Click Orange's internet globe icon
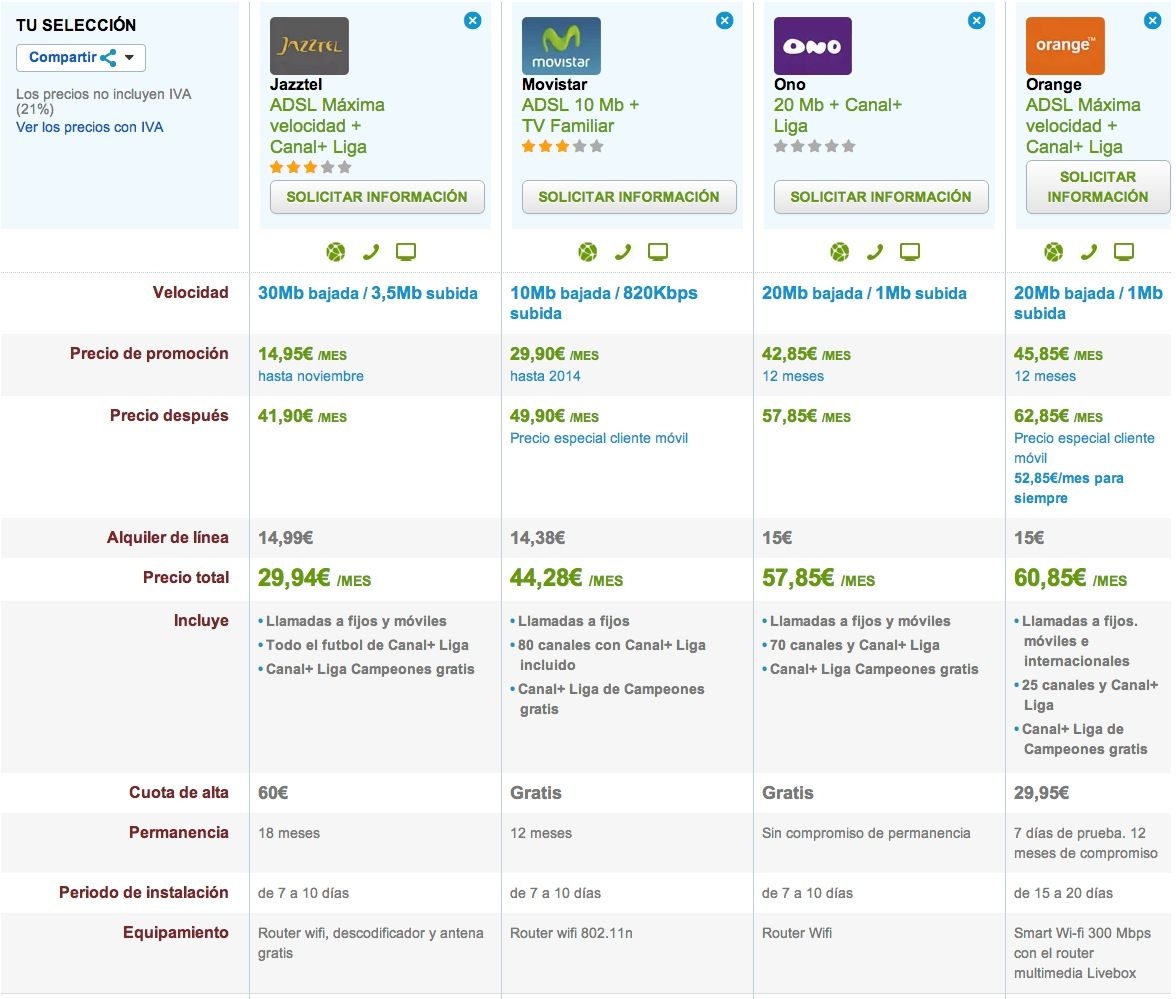This screenshot has height=999, width=1176. 1054,252
